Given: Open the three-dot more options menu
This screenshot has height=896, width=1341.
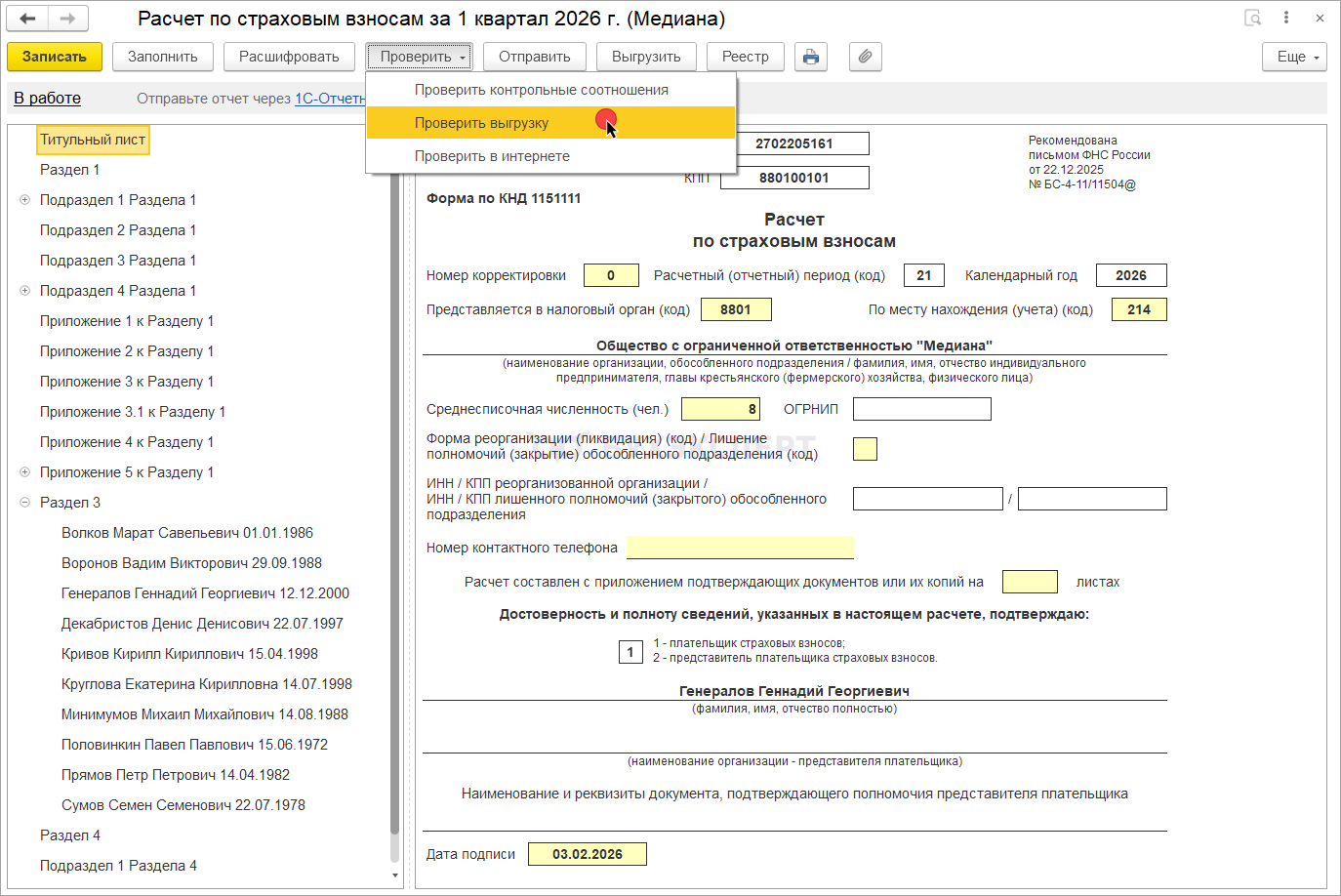Looking at the screenshot, I should pyautogui.click(x=1286, y=19).
